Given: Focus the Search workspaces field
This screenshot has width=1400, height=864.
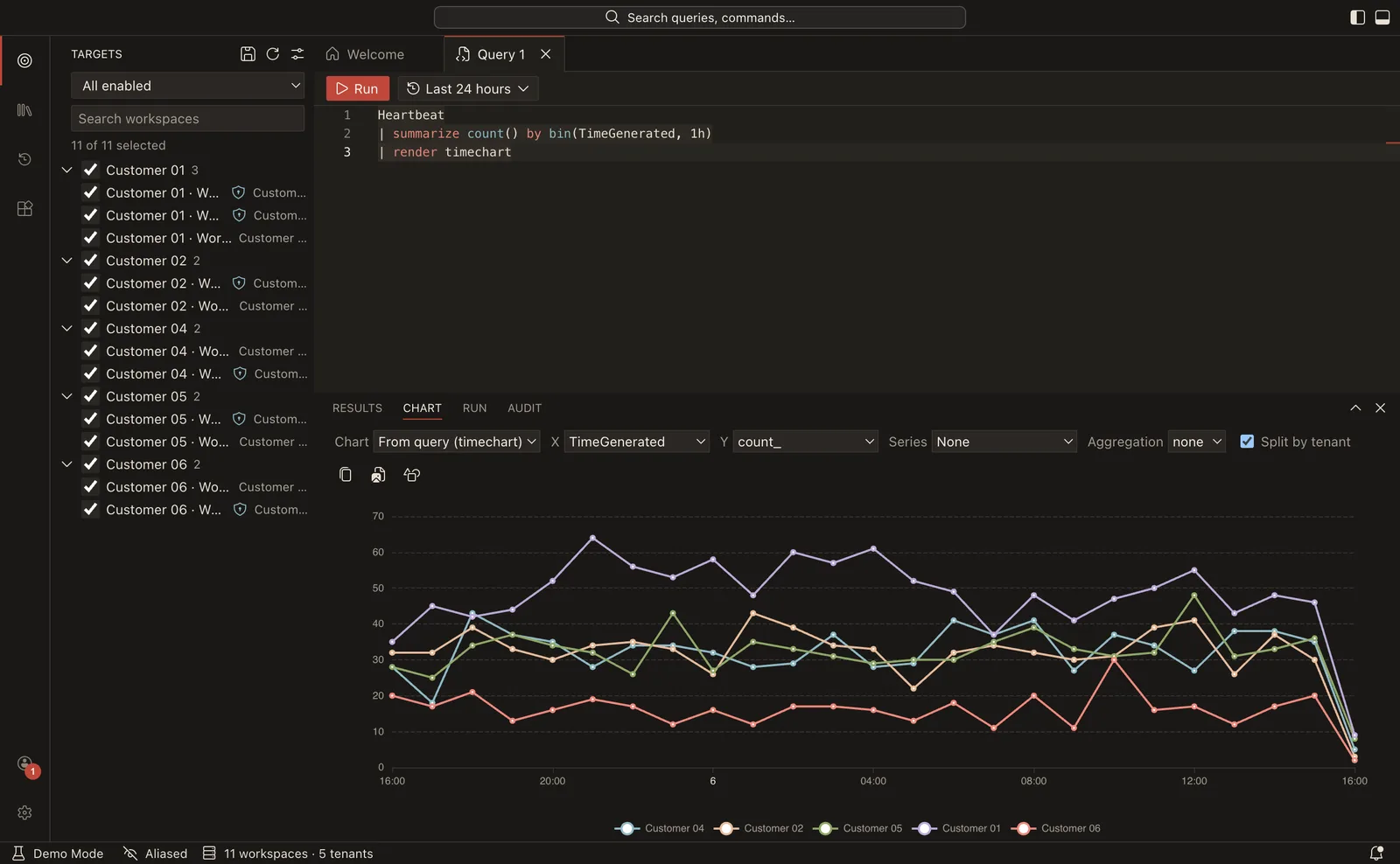Looking at the screenshot, I should pyautogui.click(x=187, y=119).
